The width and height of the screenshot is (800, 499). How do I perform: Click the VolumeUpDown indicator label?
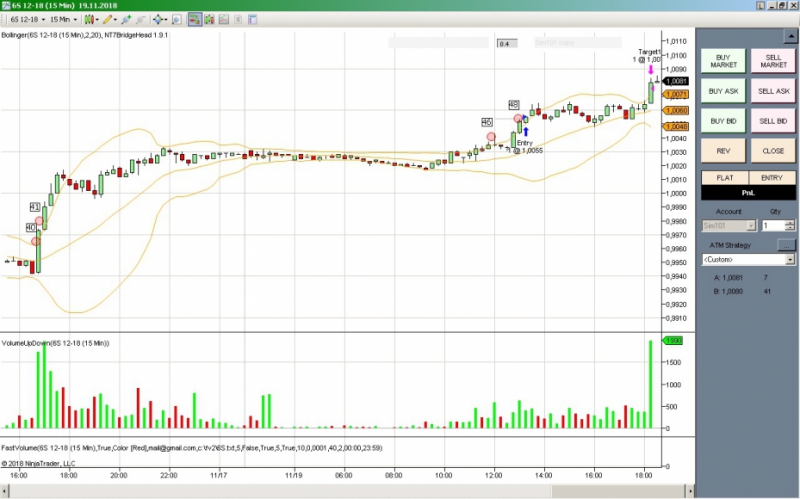[x=55, y=343]
